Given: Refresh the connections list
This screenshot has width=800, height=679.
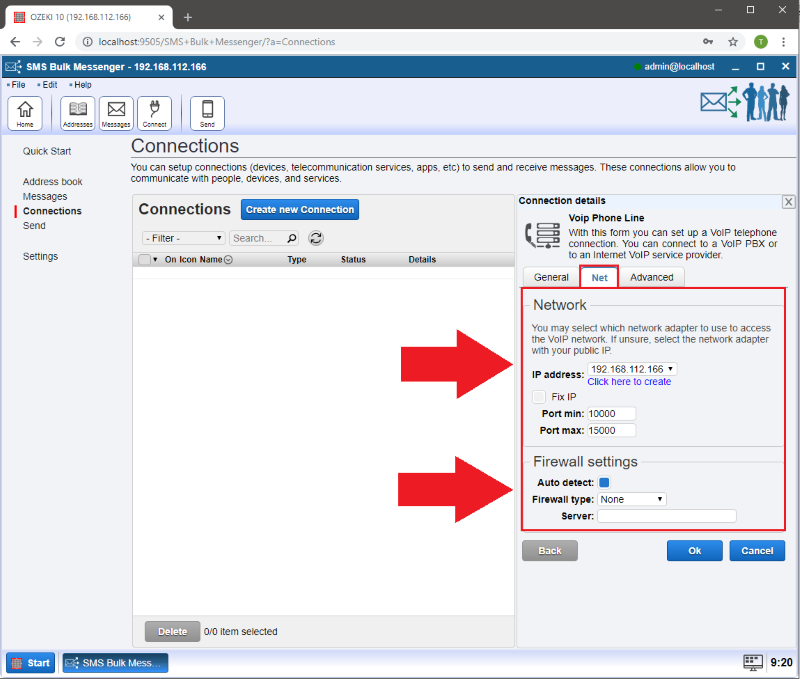Looking at the screenshot, I should click(x=316, y=238).
